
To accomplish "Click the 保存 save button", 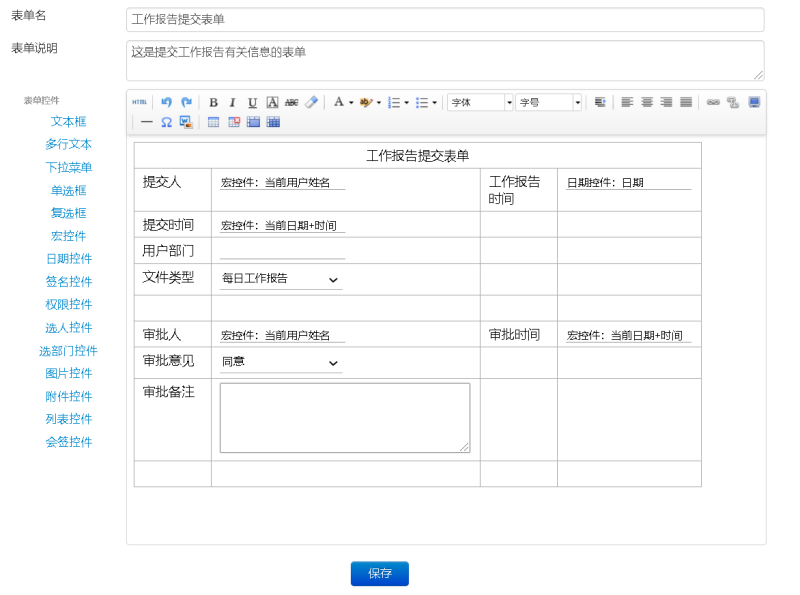I will [379, 573].
